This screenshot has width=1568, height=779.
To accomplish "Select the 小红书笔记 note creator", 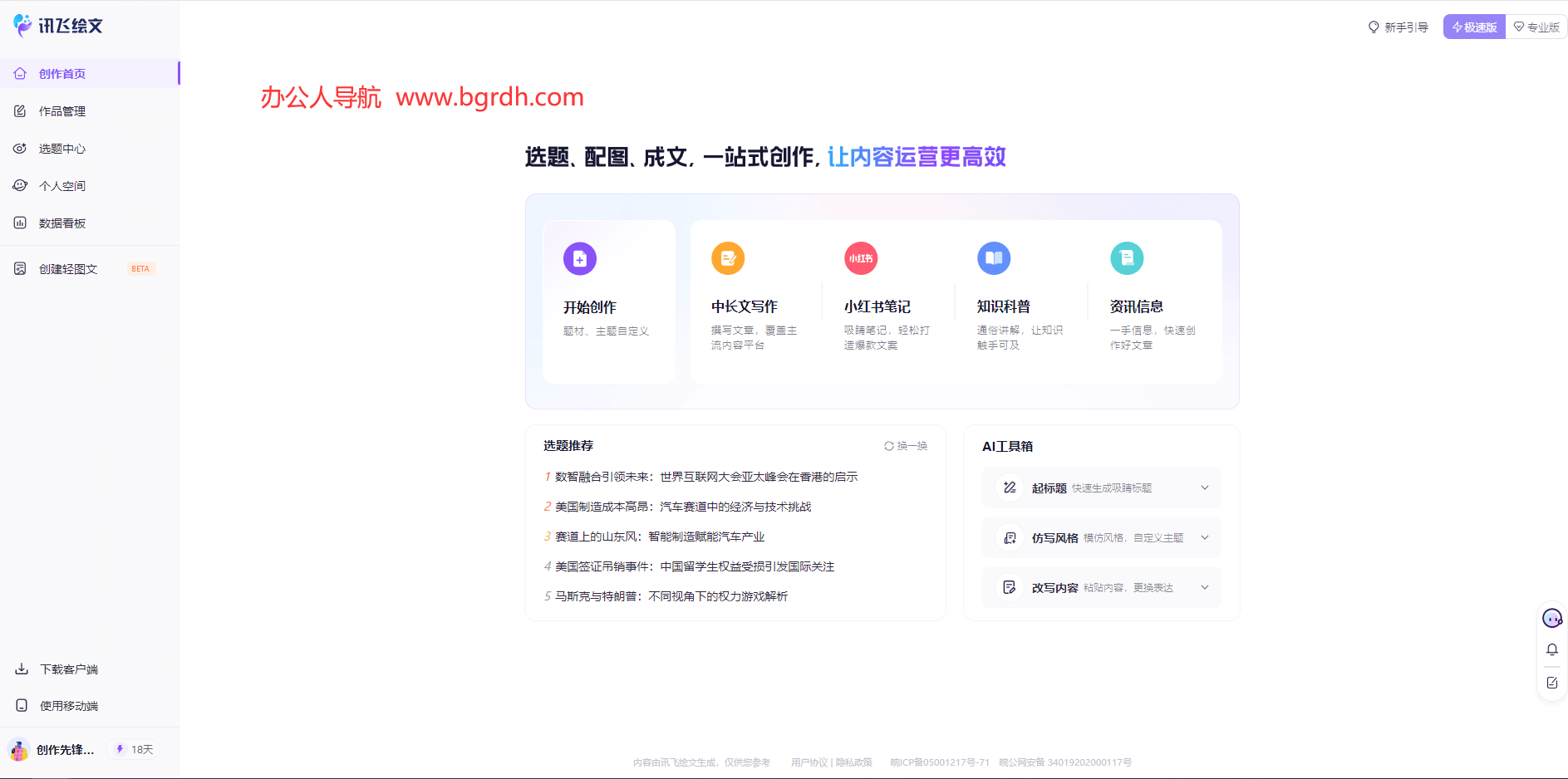I will [861, 258].
